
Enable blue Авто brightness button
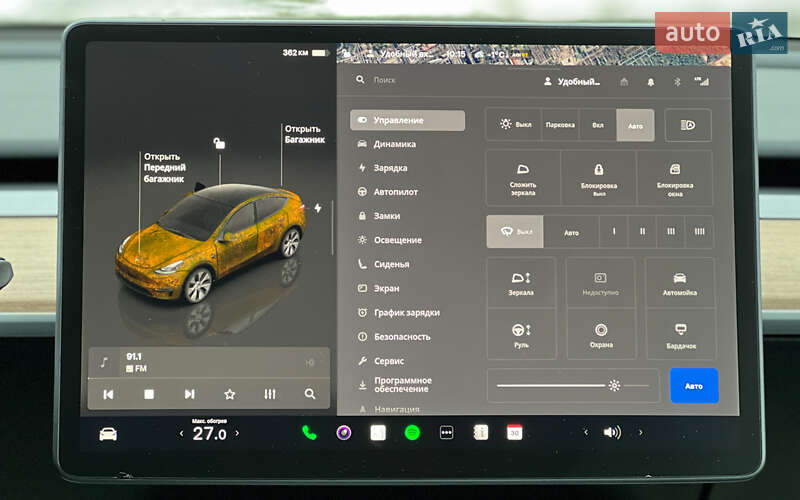(x=694, y=386)
